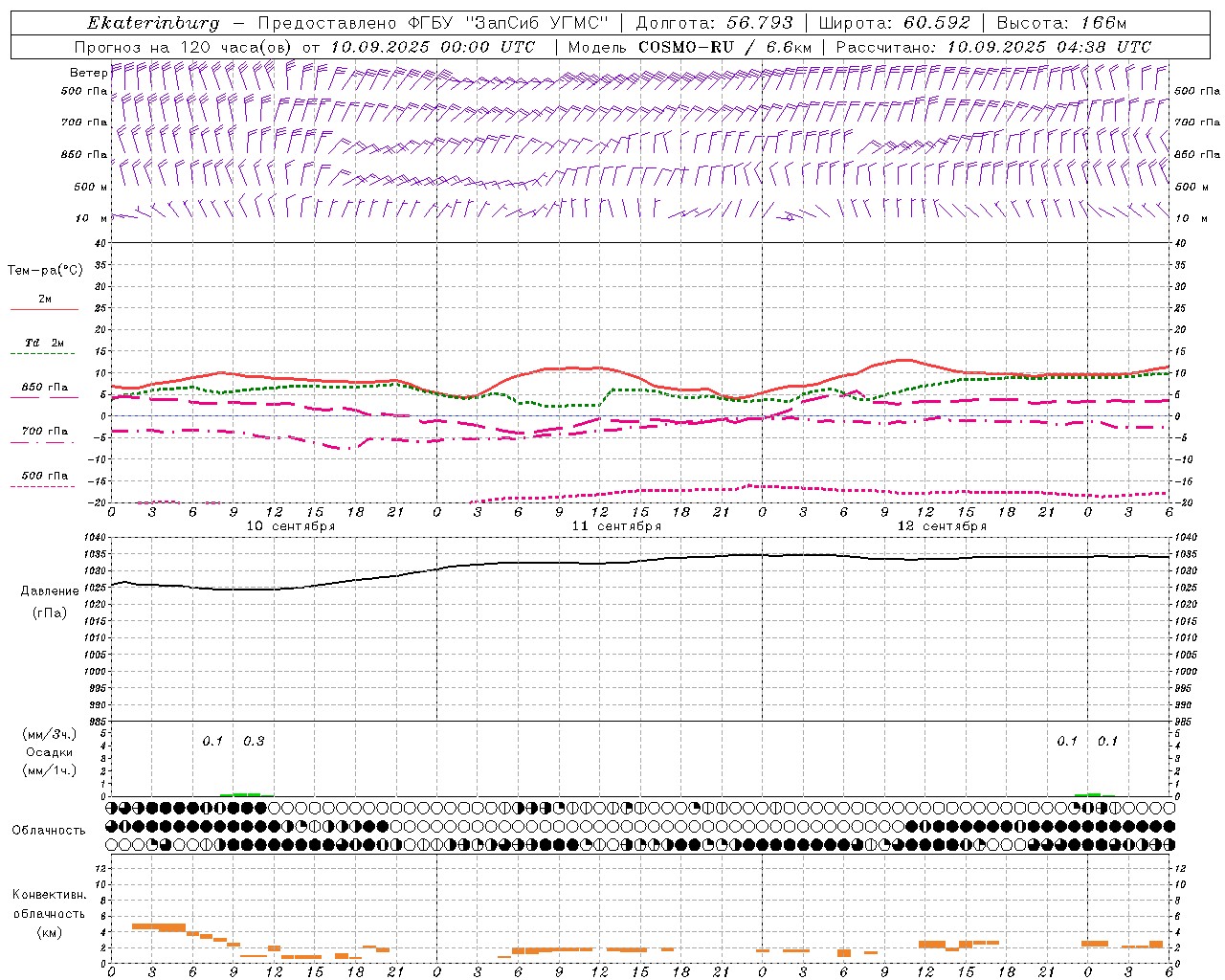Select the 500 гПа temperature legend entry
1225x980 pixels.
[45, 476]
